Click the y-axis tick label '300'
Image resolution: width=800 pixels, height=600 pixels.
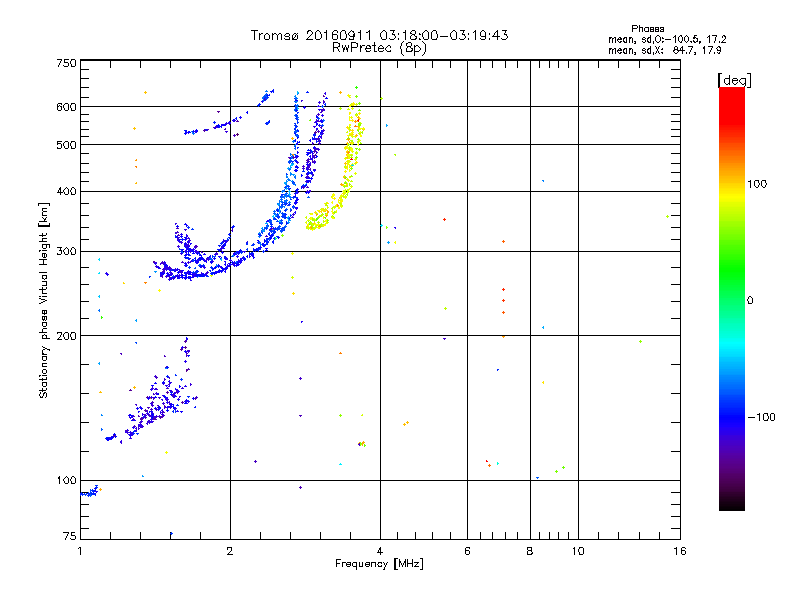point(66,252)
